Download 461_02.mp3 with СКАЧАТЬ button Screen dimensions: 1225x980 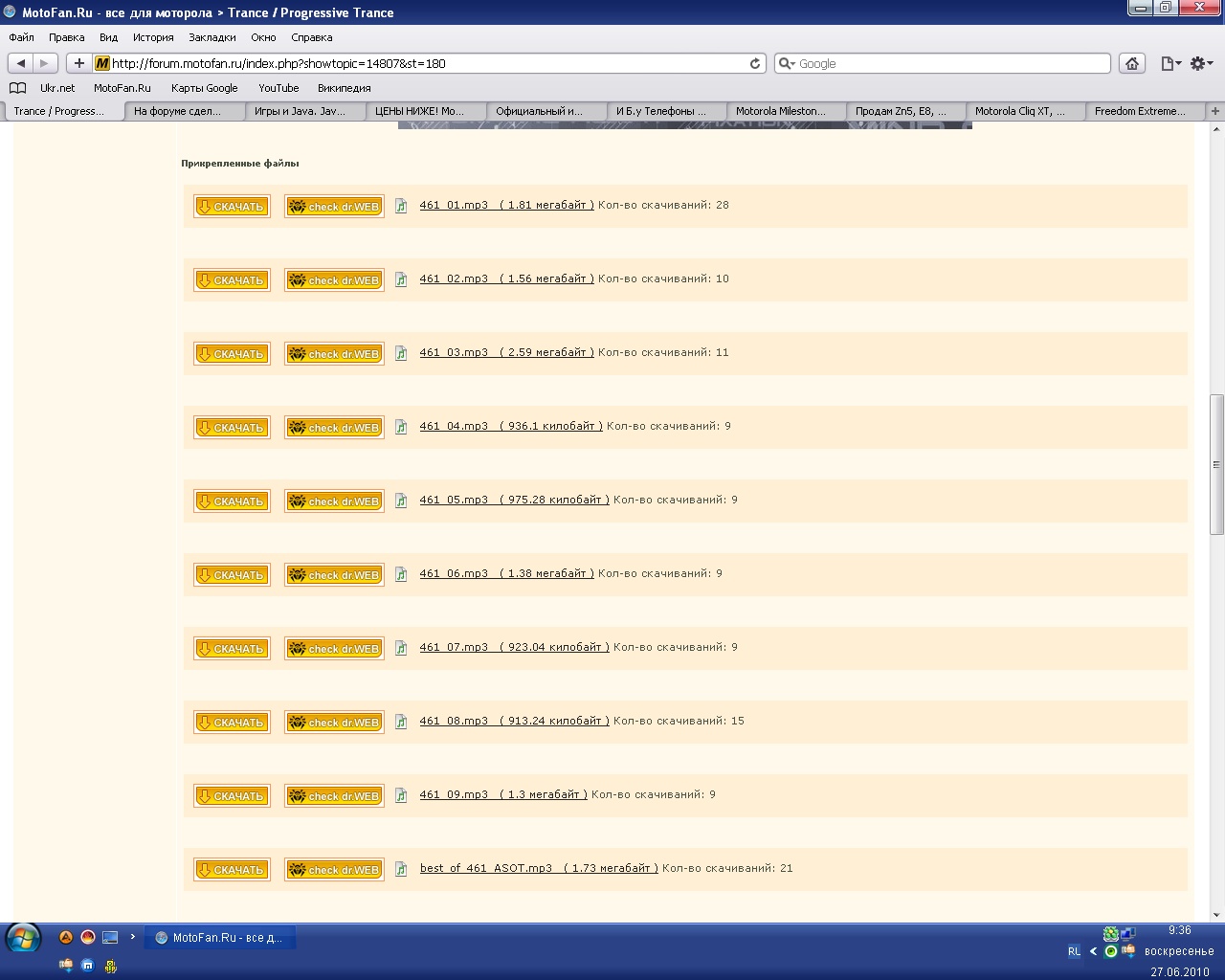232,280
